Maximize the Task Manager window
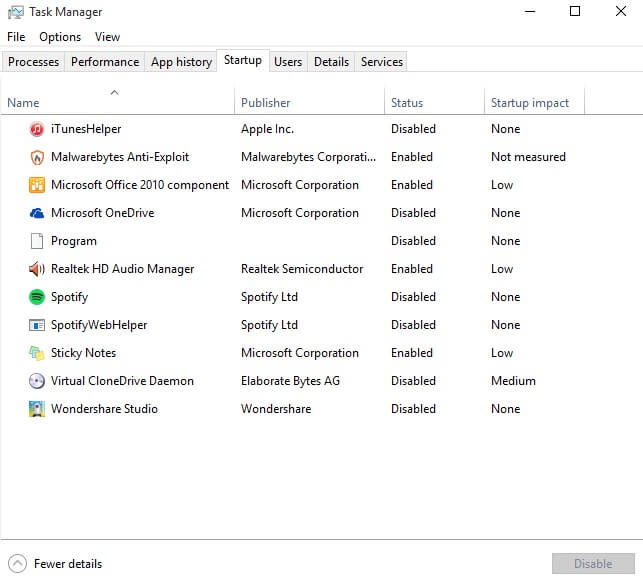643x585 pixels. [x=575, y=11]
